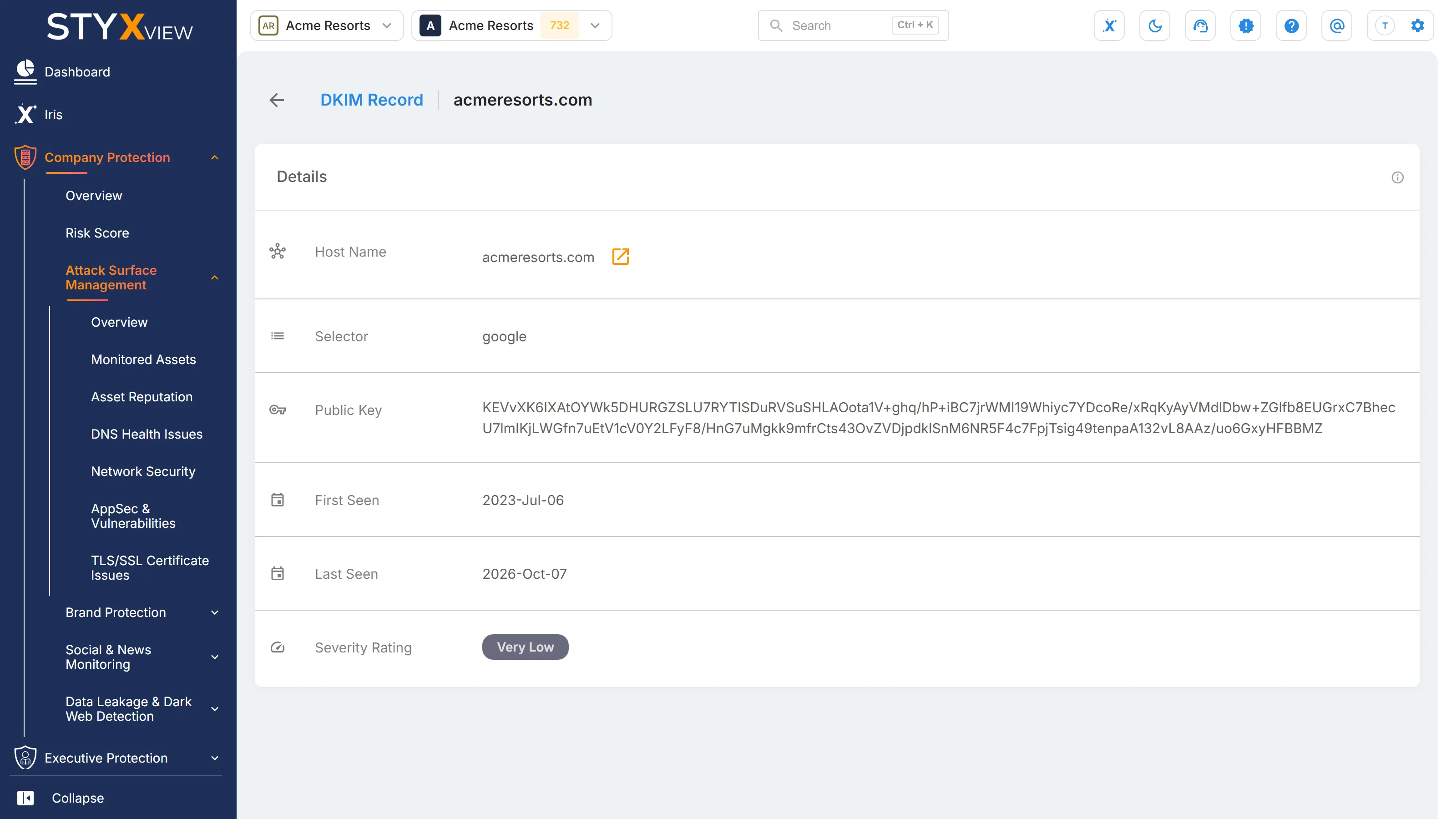The image size is (1456, 819).
Task: Go to Dashboard in sidebar
Action: pos(77,72)
